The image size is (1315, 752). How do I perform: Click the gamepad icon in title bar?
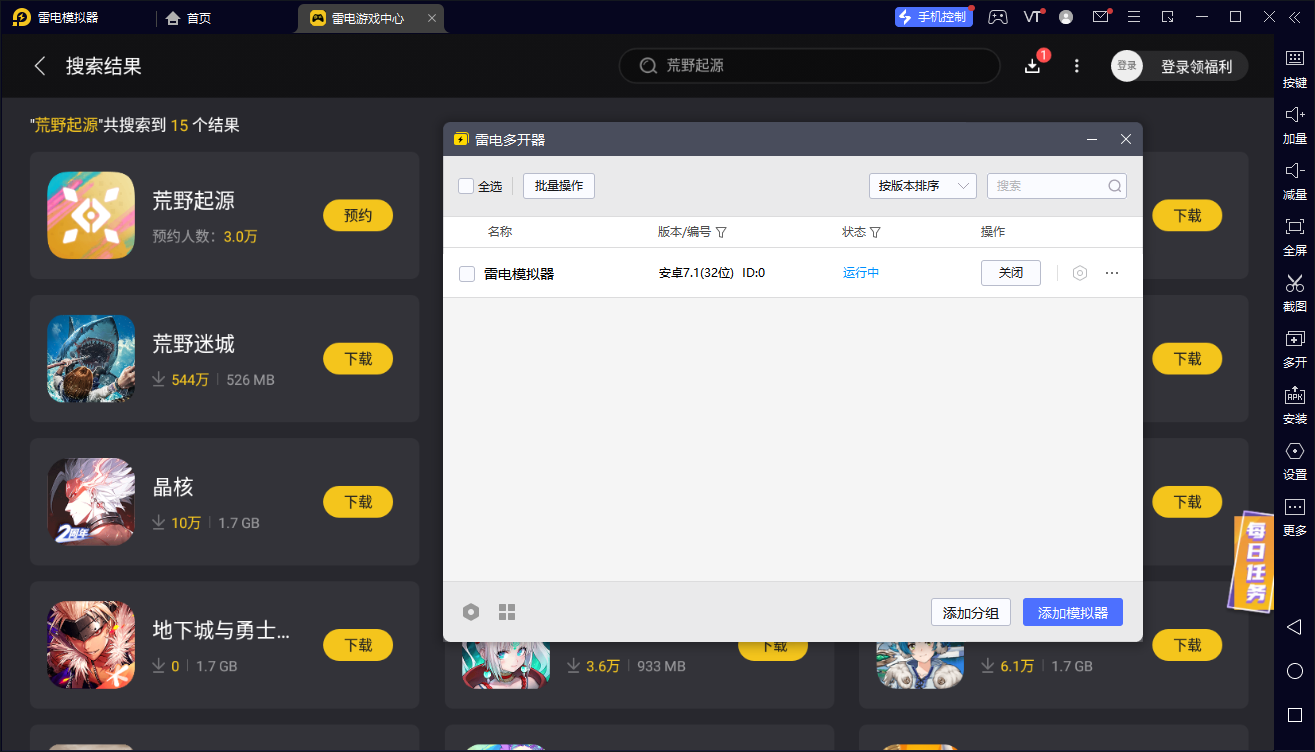point(998,17)
